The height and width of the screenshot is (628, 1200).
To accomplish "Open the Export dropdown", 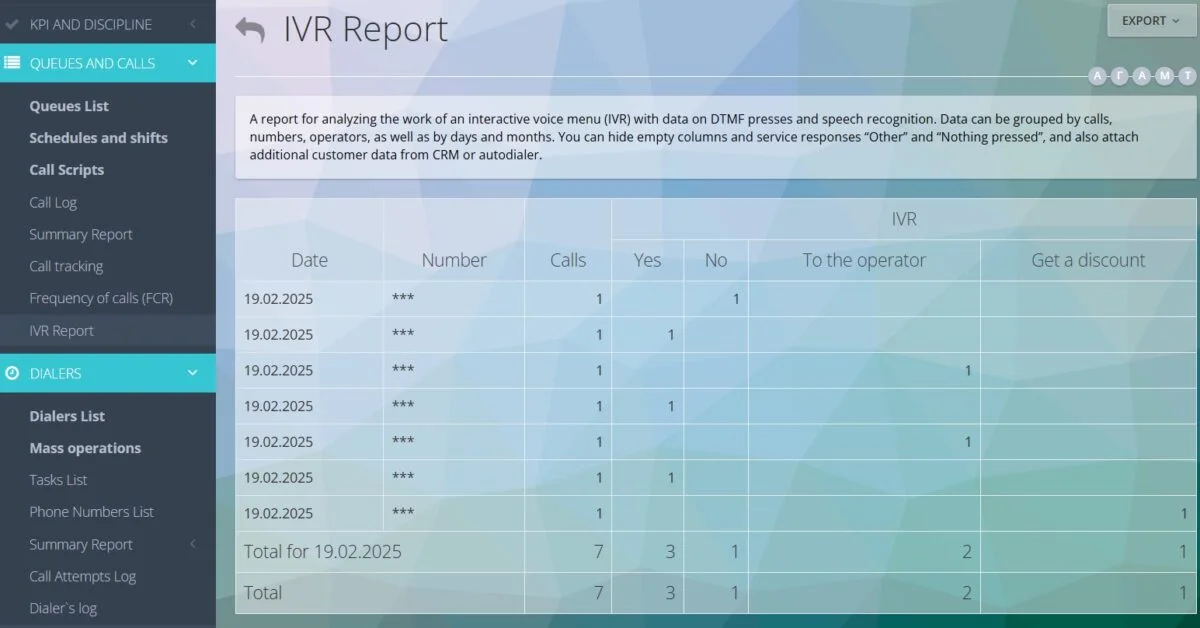I will click(1151, 21).
